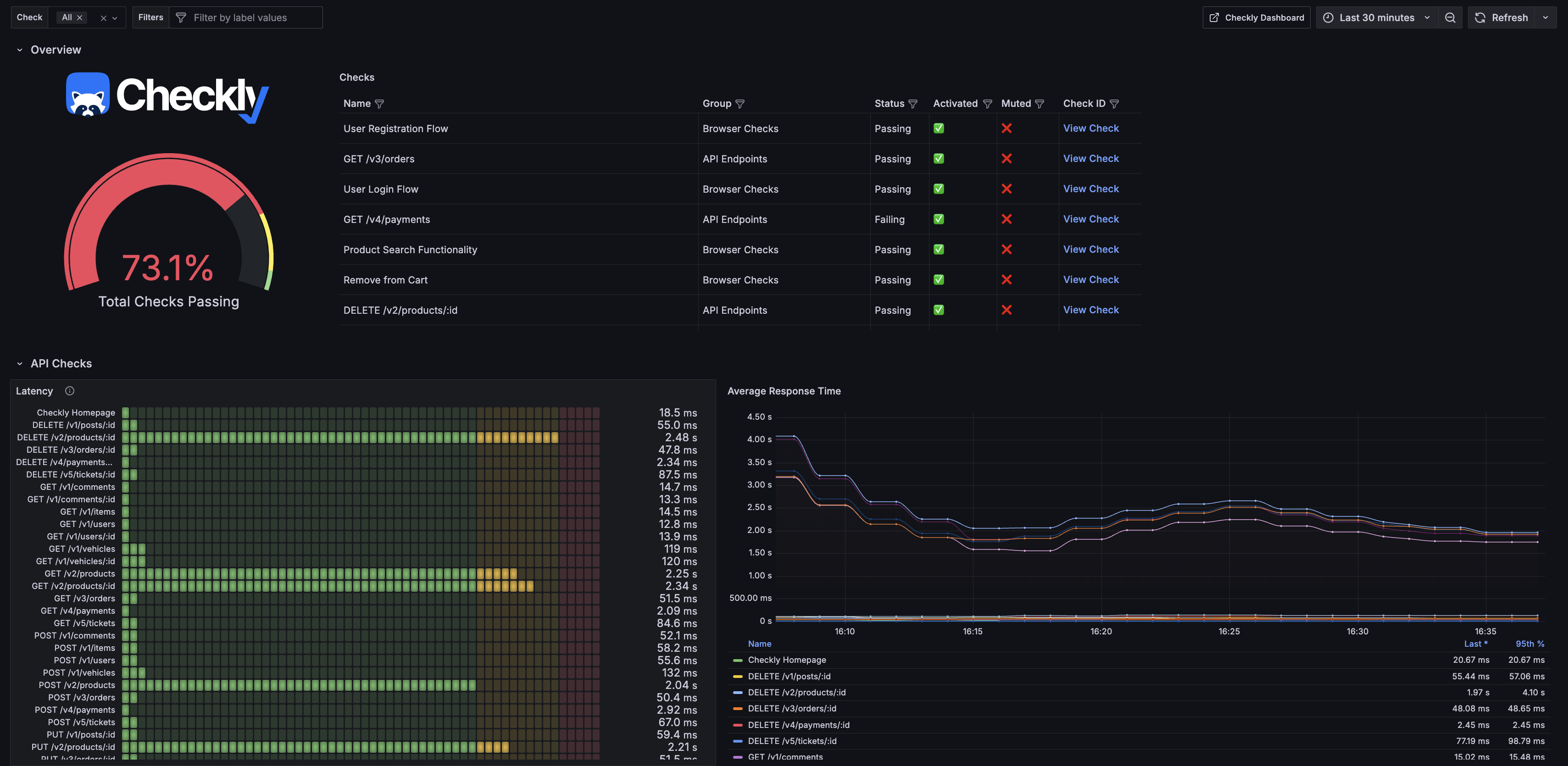The image size is (1568, 766).
Task: Click the Check ID filter icon
Action: coord(1114,104)
